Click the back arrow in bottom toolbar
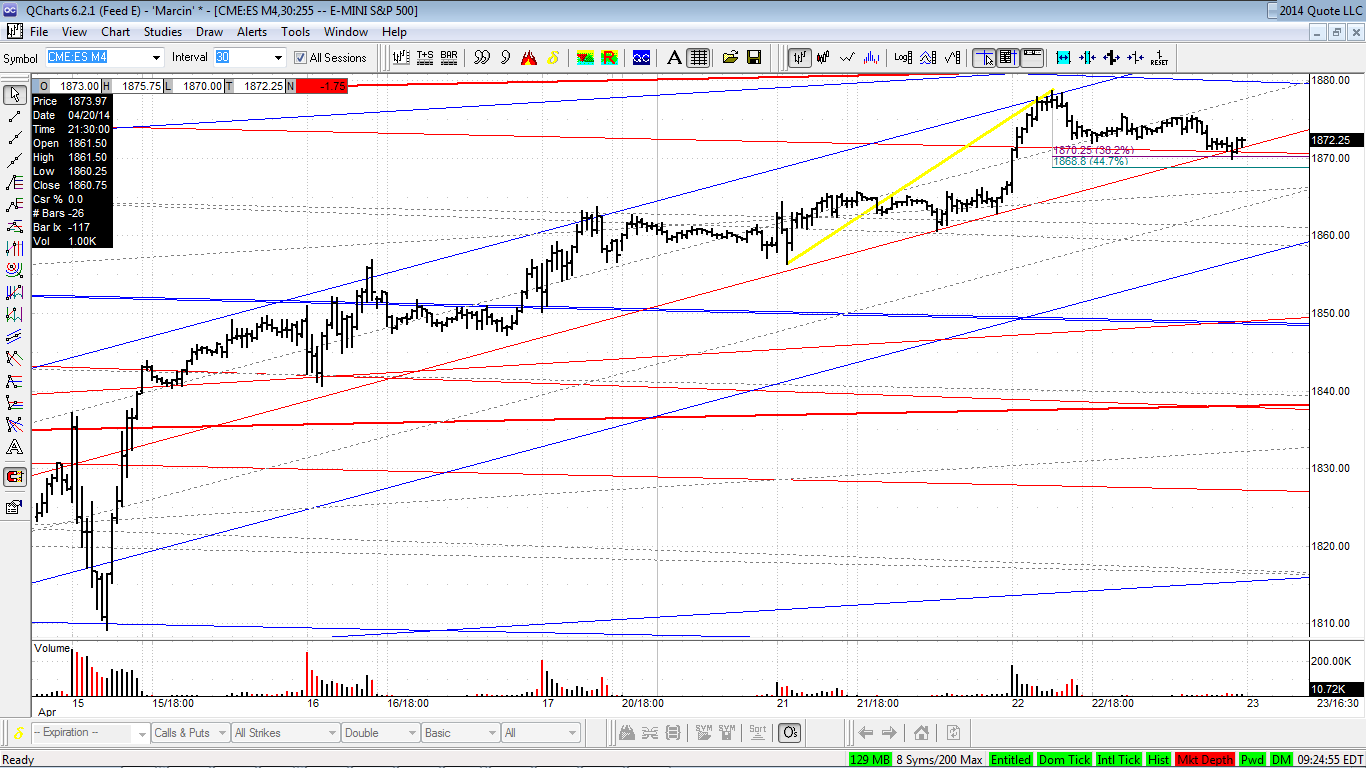This screenshot has height=768, width=1366. (867, 733)
